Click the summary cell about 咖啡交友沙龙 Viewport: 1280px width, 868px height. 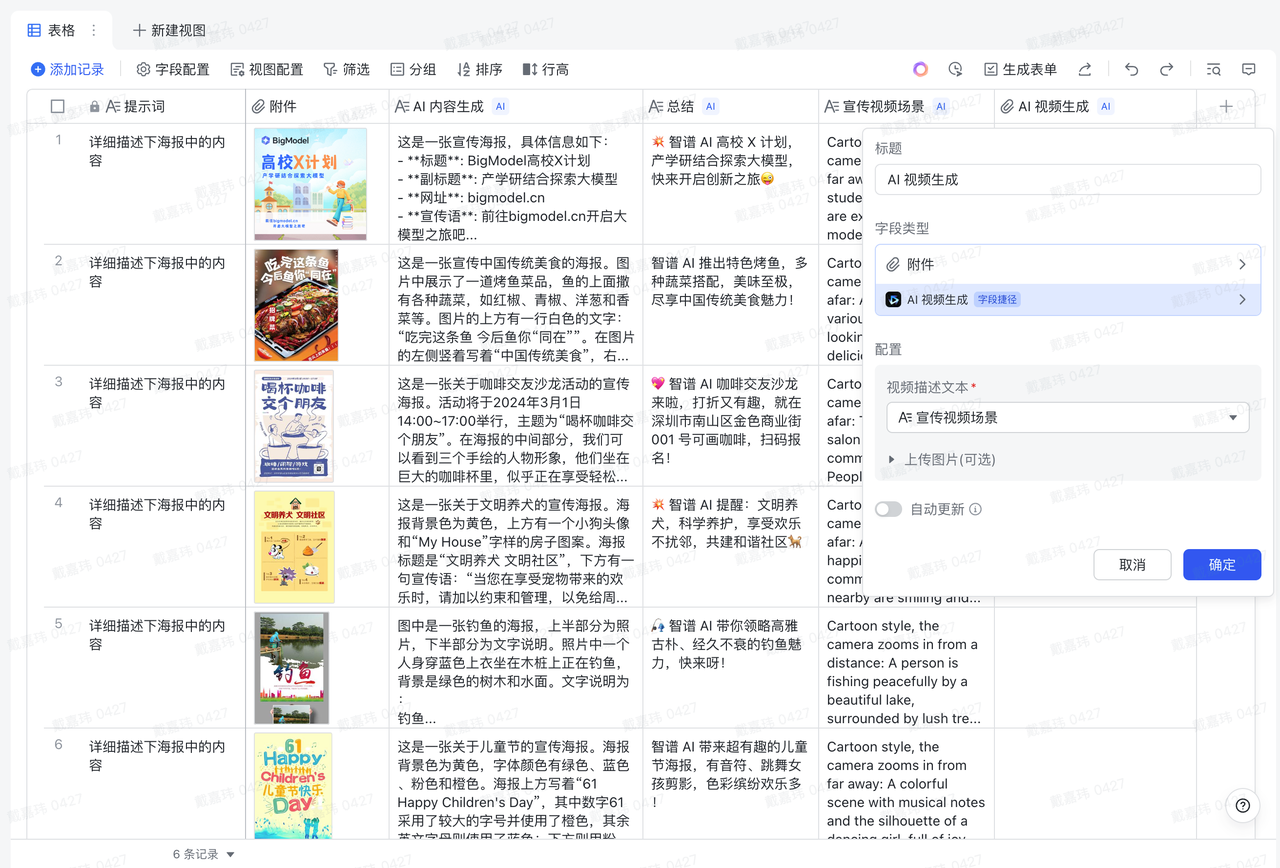(731, 426)
